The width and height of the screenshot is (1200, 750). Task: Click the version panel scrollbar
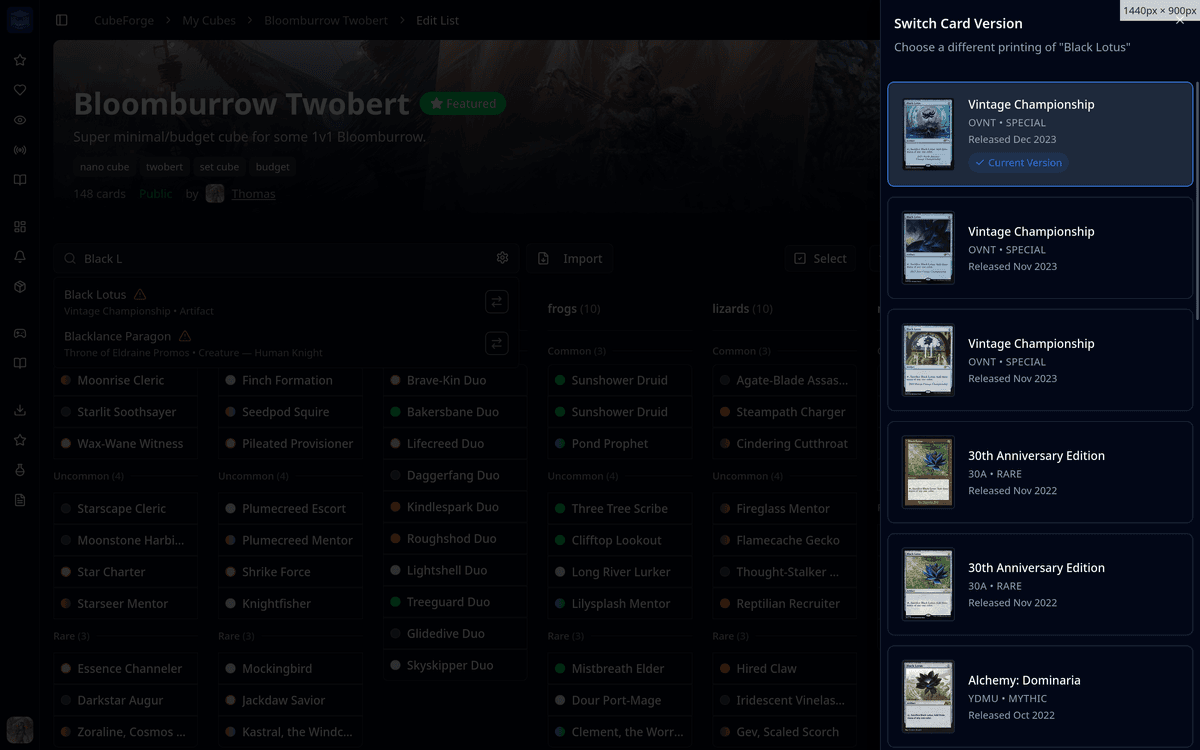click(x=1196, y=200)
